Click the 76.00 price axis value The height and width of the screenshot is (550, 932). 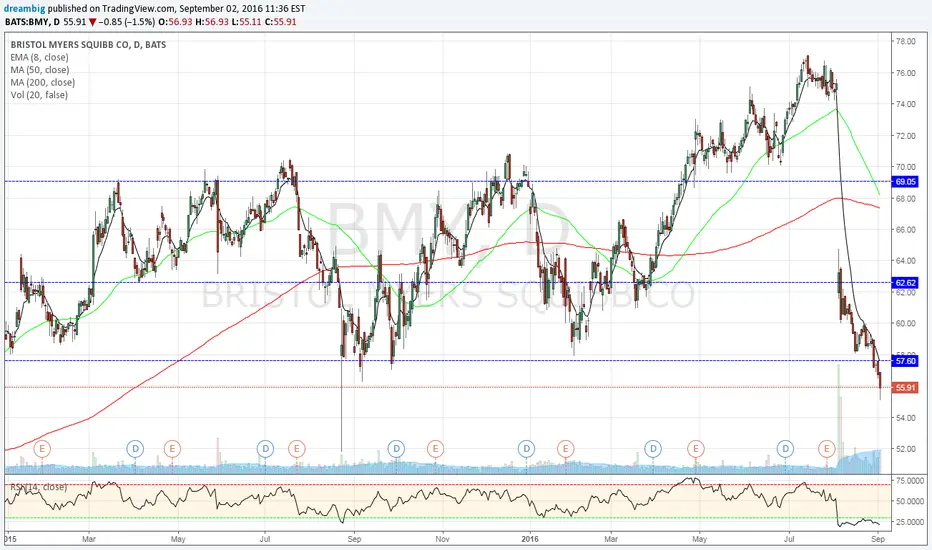(x=906, y=73)
